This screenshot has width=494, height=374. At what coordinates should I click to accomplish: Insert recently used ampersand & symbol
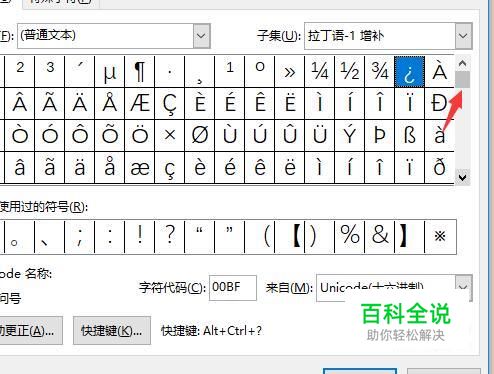[x=380, y=236]
